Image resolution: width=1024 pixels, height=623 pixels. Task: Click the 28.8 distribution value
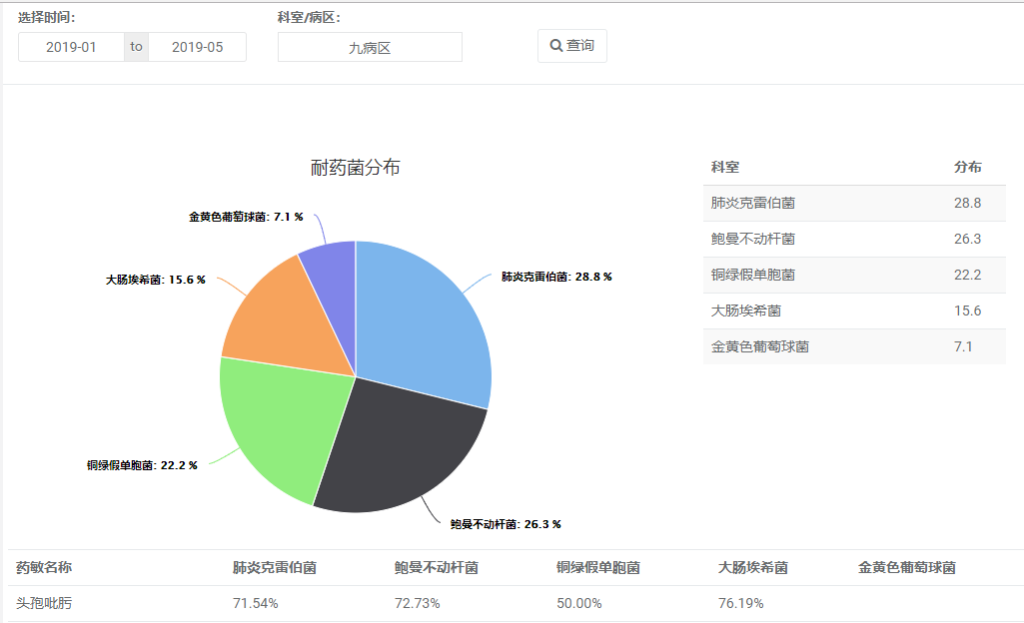coord(967,203)
